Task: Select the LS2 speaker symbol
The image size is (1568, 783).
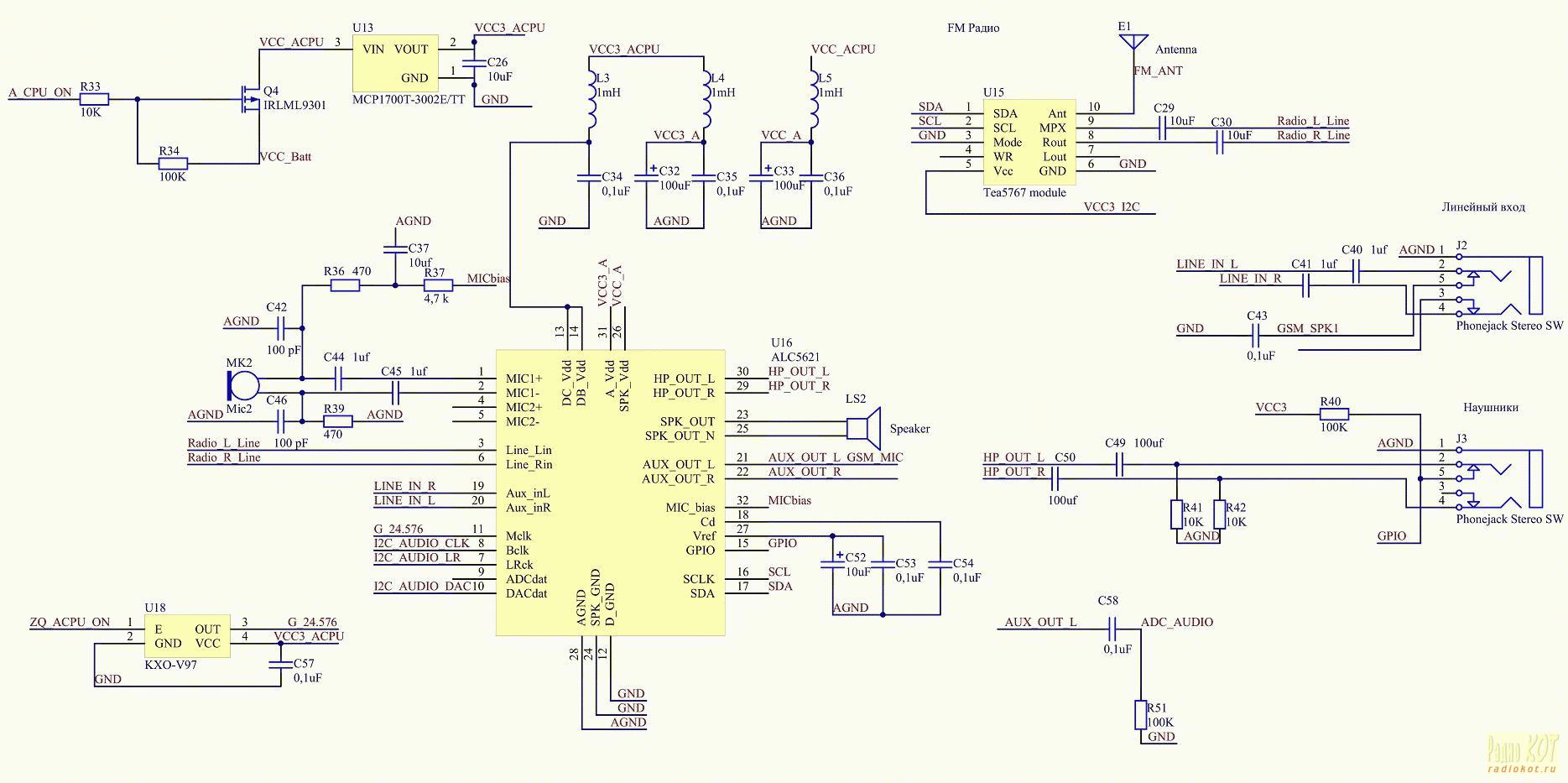Action: click(x=862, y=428)
